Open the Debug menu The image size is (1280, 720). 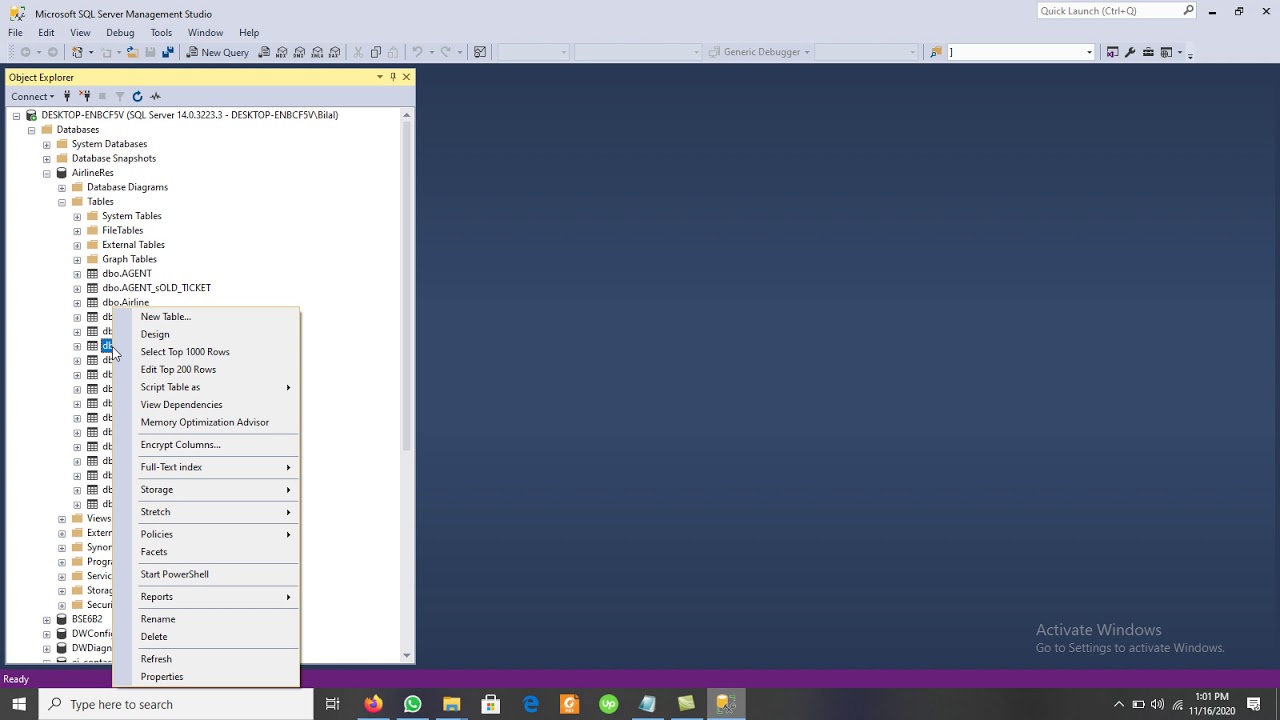coord(120,33)
